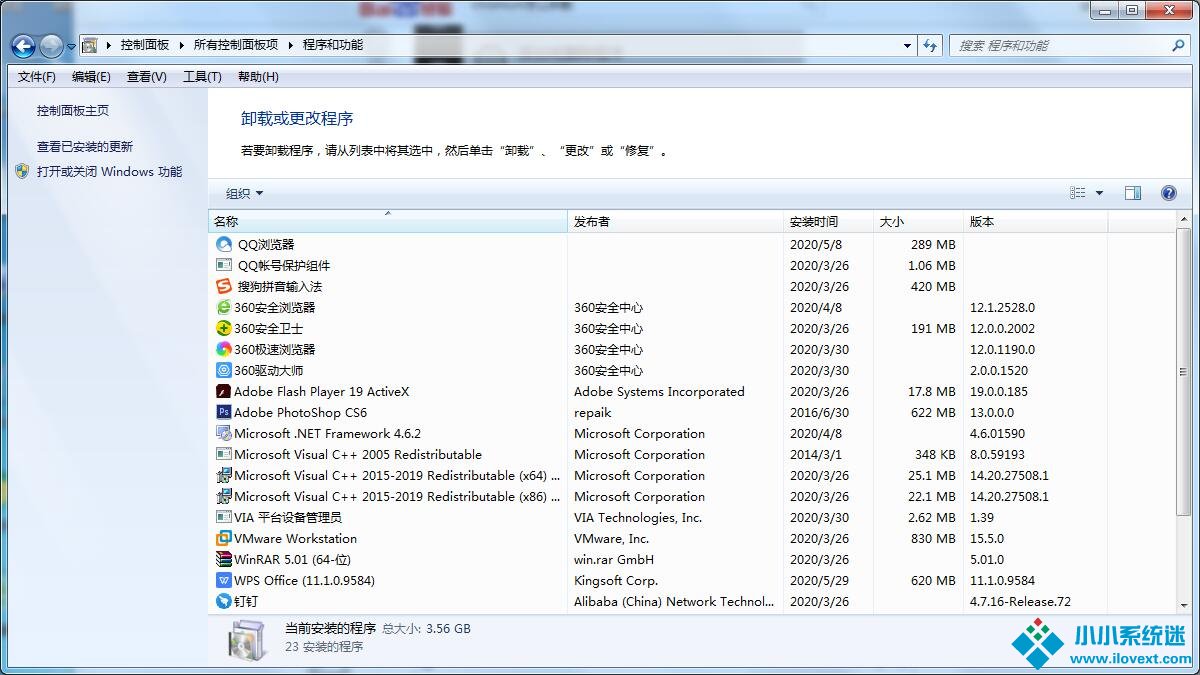This screenshot has height=675, width=1200.
Task: Click the Adobe PhotoShop CS6 icon
Action: [224, 412]
